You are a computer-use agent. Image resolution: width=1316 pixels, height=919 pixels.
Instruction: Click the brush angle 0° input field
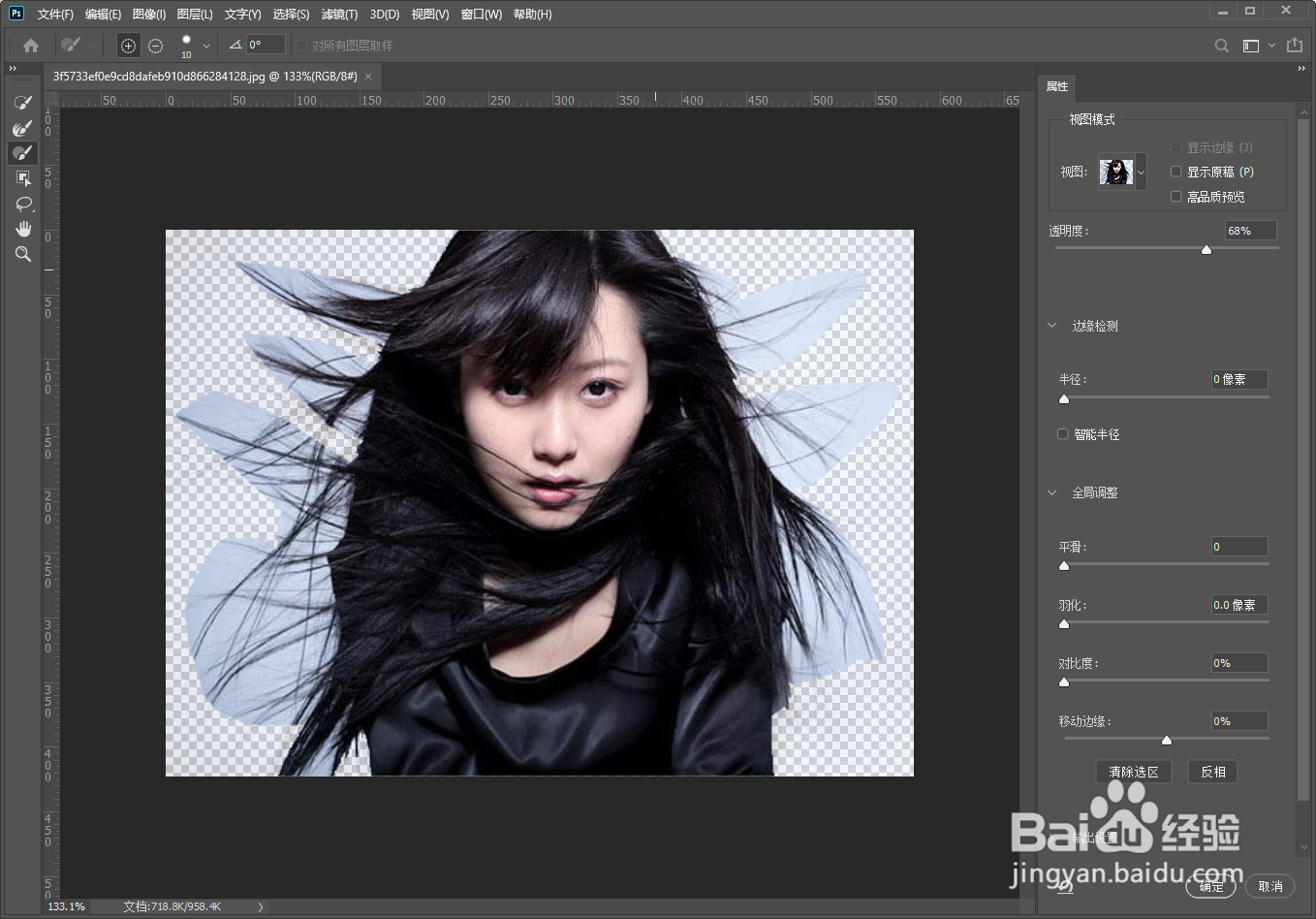click(266, 45)
